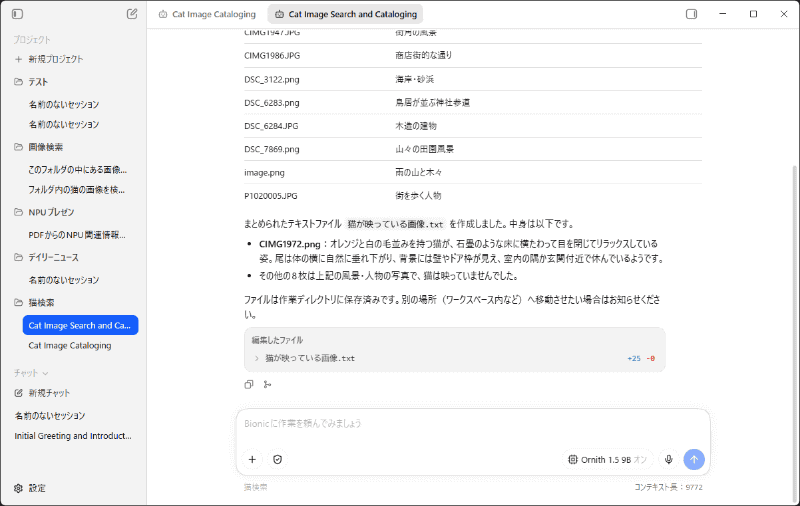The image size is (800, 506).
Task: Click the デイリーニュース folder icon
Action: [x=18, y=257]
